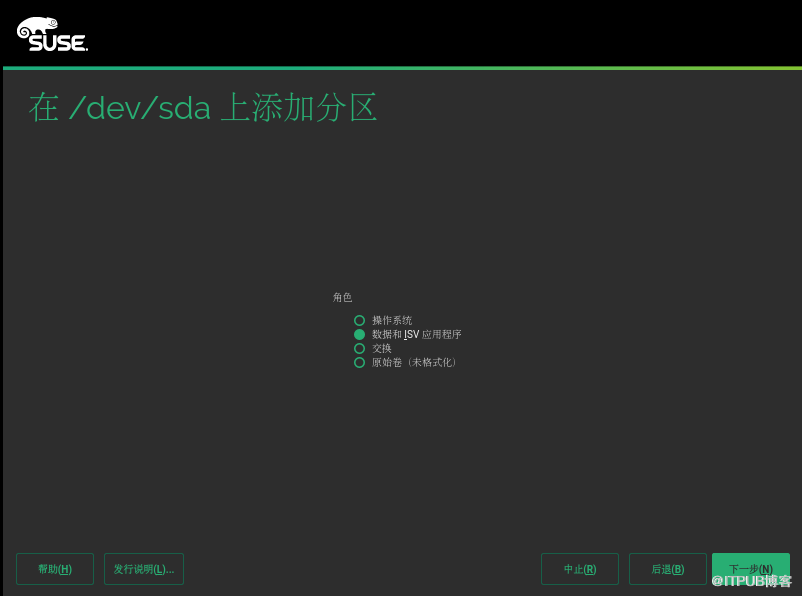Click the 在 /dev/sda 上添加分区 heading
Screen dimensions: 802x596
point(203,107)
